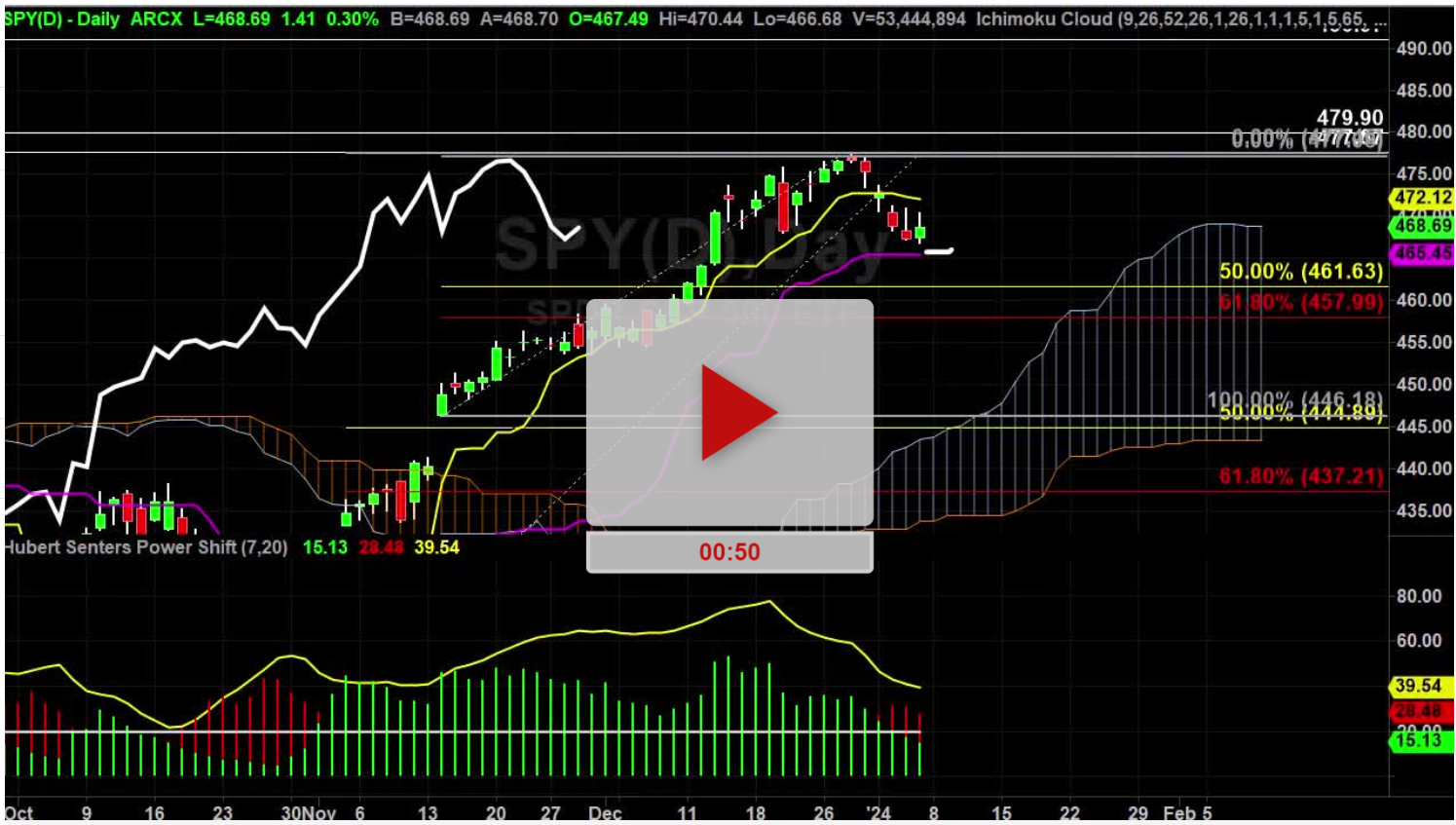Image resolution: width=1456 pixels, height=825 pixels.
Task: Click the 450.00 price axis label
Action: pos(1424,385)
